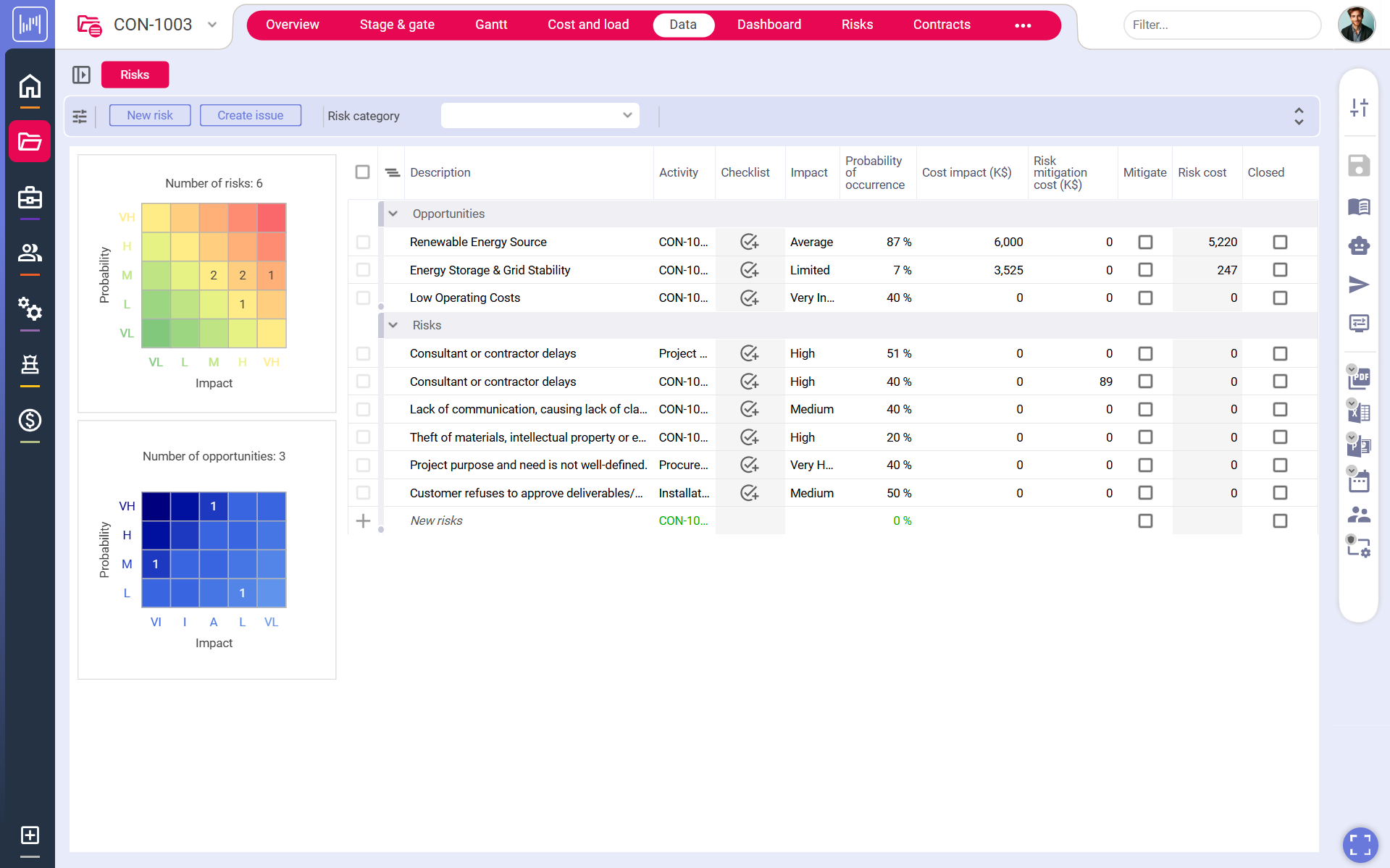The image size is (1390, 868).
Task: Toggle fullscreen with bottom-right expand icon
Action: [1360, 844]
